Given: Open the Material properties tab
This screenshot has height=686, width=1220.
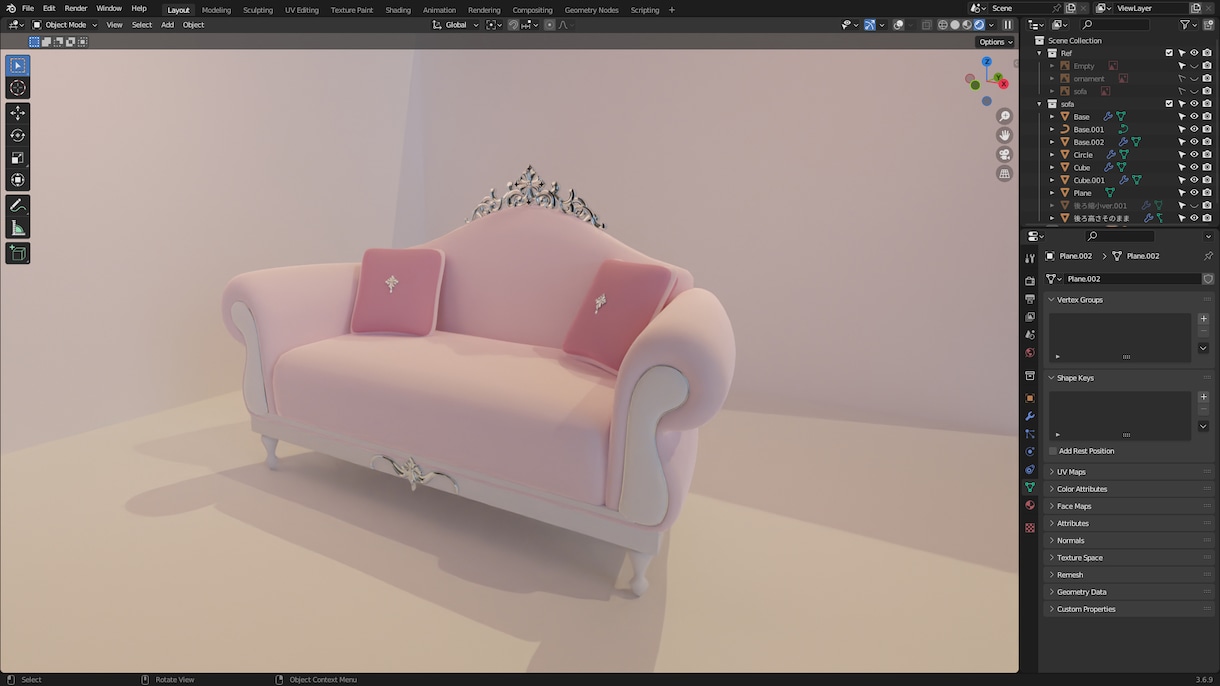Looking at the screenshot, I should (1030, 505).
